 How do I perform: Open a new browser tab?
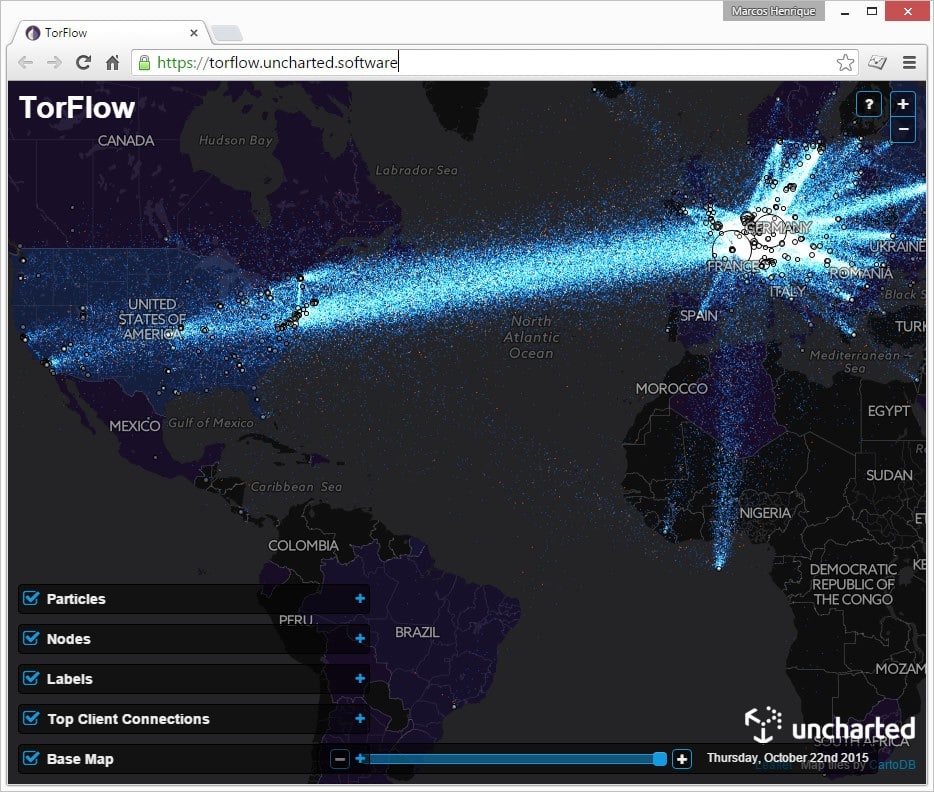coord(227,33)
